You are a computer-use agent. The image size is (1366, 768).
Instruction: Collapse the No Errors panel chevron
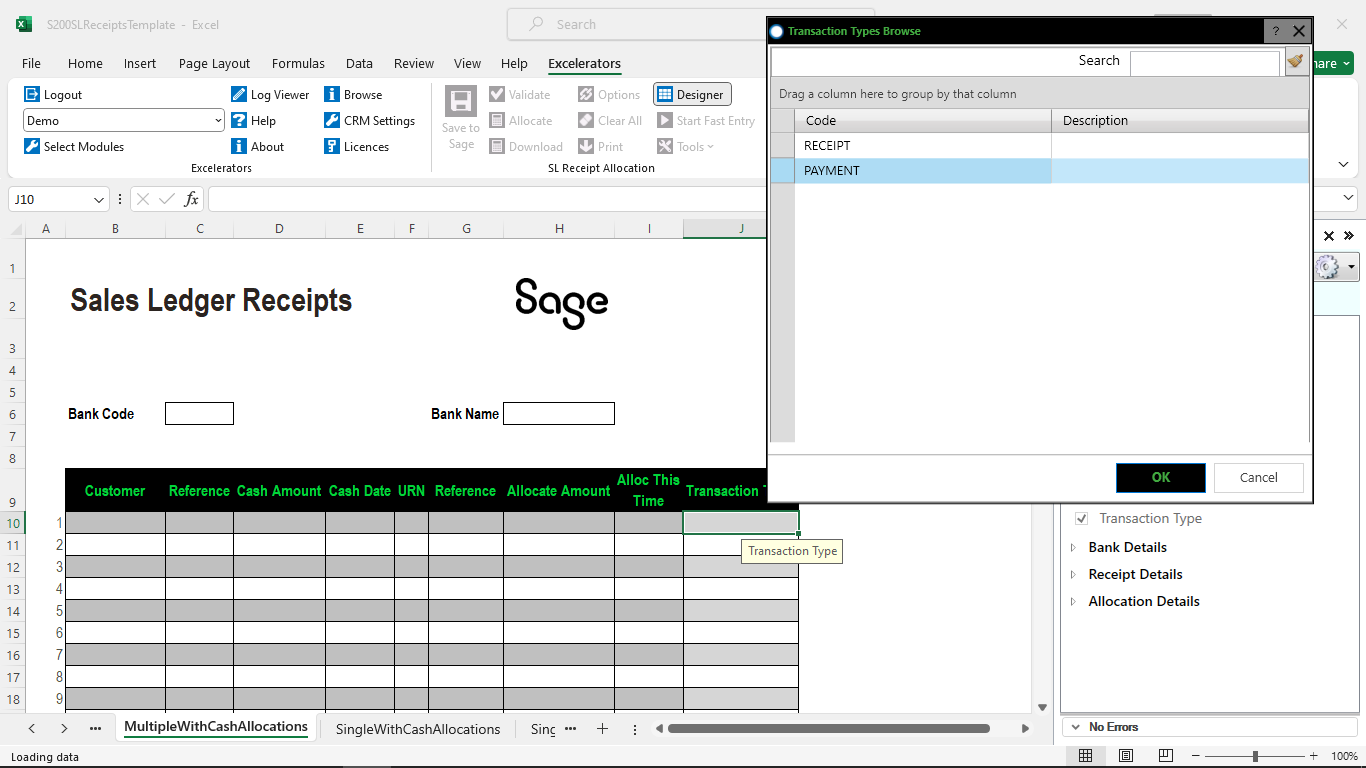pyautogui.click(x=1076, y=727)
